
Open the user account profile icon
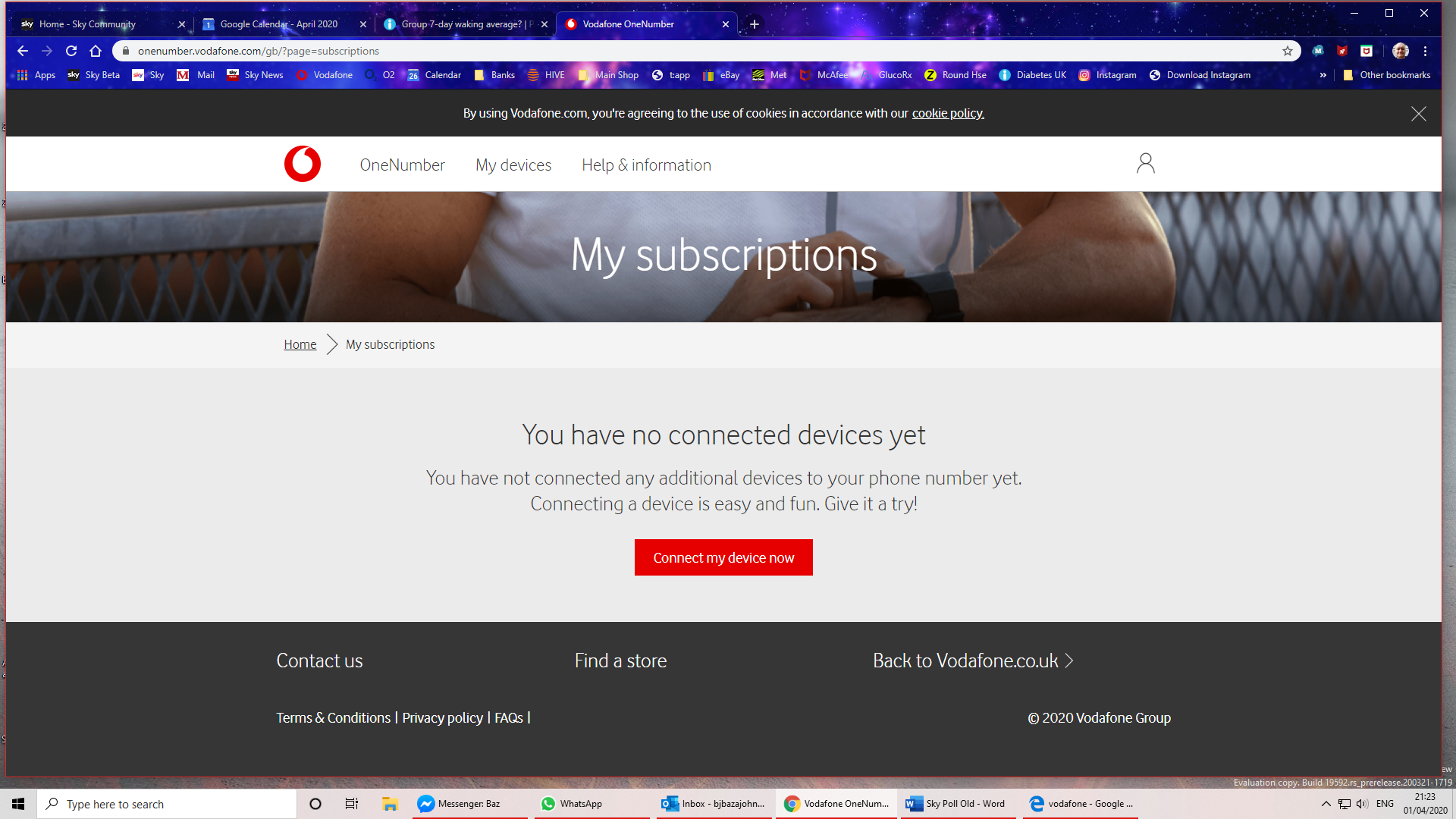click(x=1145, y=163)
